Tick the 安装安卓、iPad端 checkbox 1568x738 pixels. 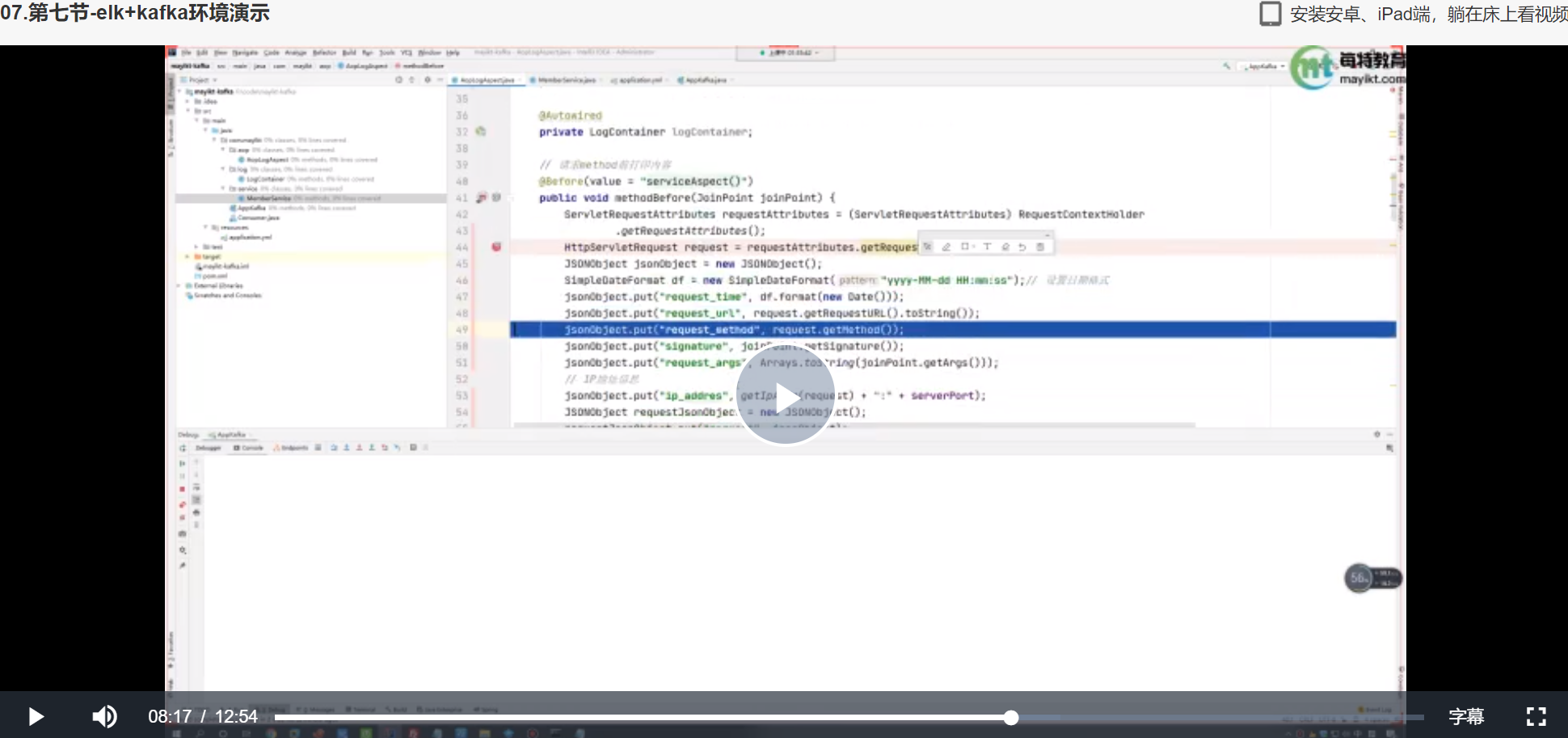1271,14
